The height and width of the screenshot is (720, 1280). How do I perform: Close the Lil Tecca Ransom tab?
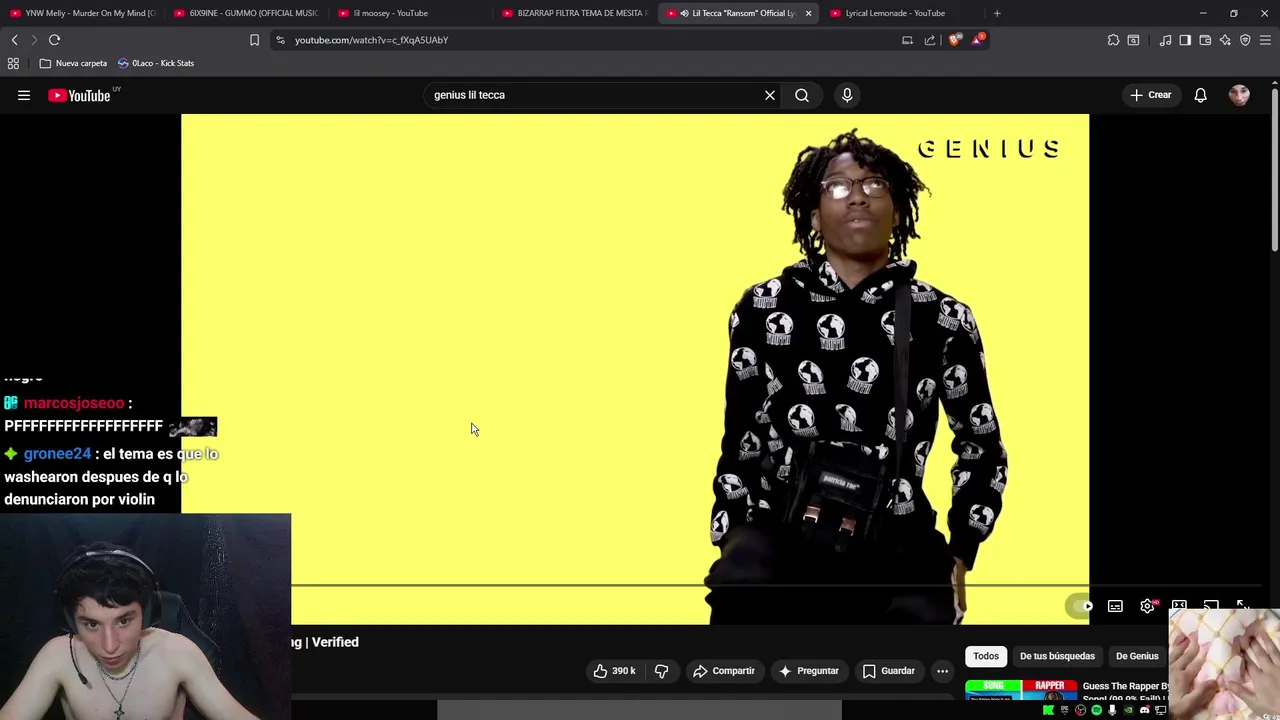coord(808,13)
